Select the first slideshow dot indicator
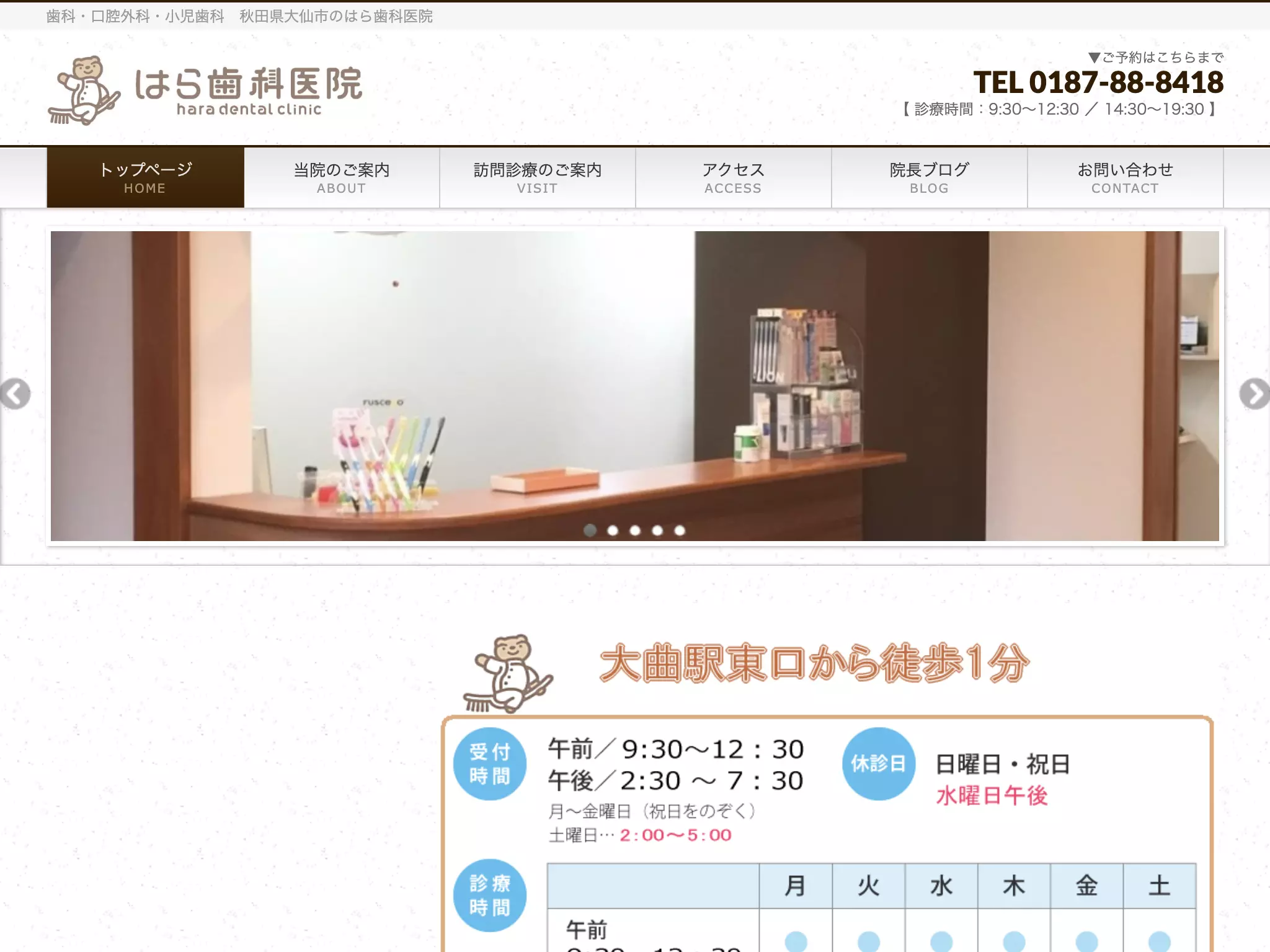Screen dimensions: 1270x952 coord(590,531)
